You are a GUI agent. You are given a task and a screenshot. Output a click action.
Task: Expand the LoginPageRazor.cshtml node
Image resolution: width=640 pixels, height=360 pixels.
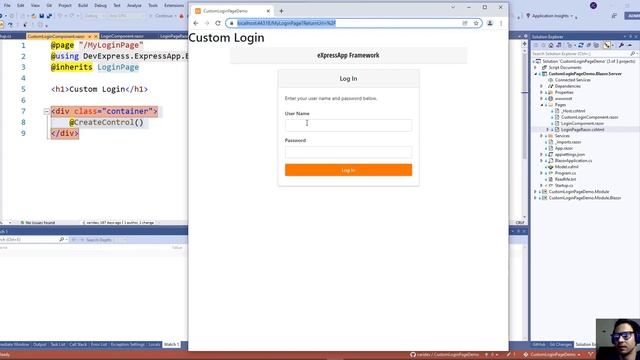tap(548, 129)
